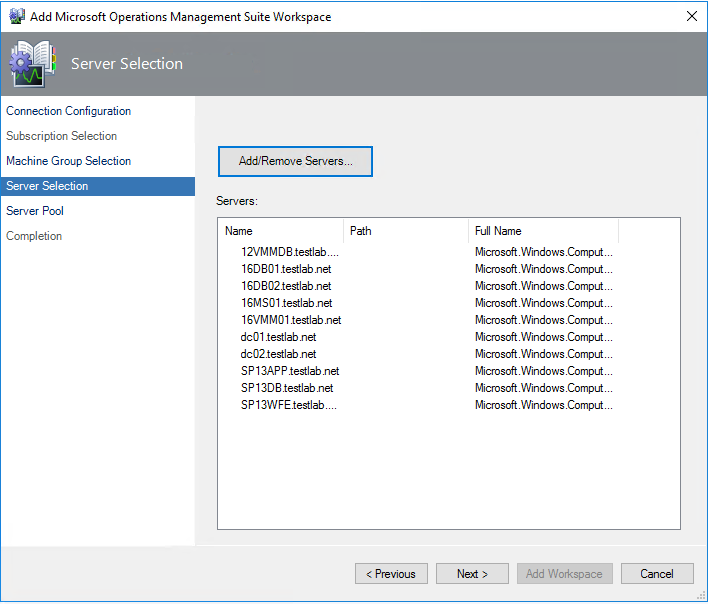Select the SP13APP.testlab.net server row
Screen dimensions: 709x604
tap(289, 371)
